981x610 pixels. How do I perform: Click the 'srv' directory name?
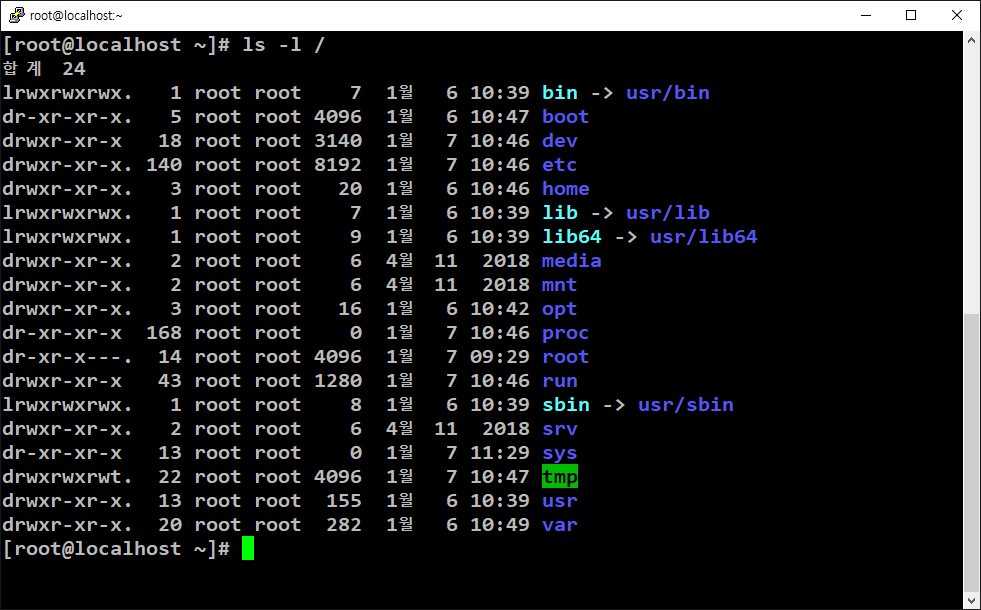tap(559, 429)
